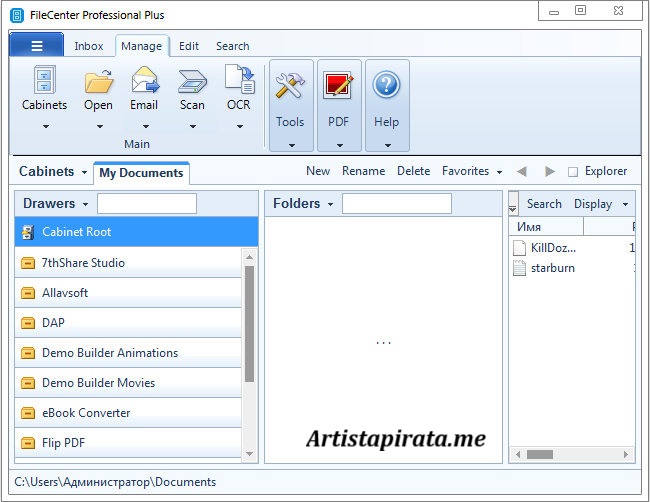
Task: Click the New button
Action: click(318, 171)
